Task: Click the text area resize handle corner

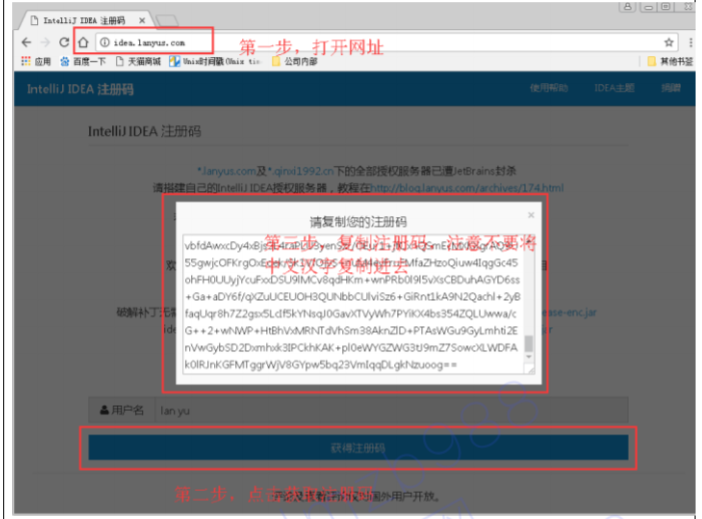Action: click(x=531, y=369)
